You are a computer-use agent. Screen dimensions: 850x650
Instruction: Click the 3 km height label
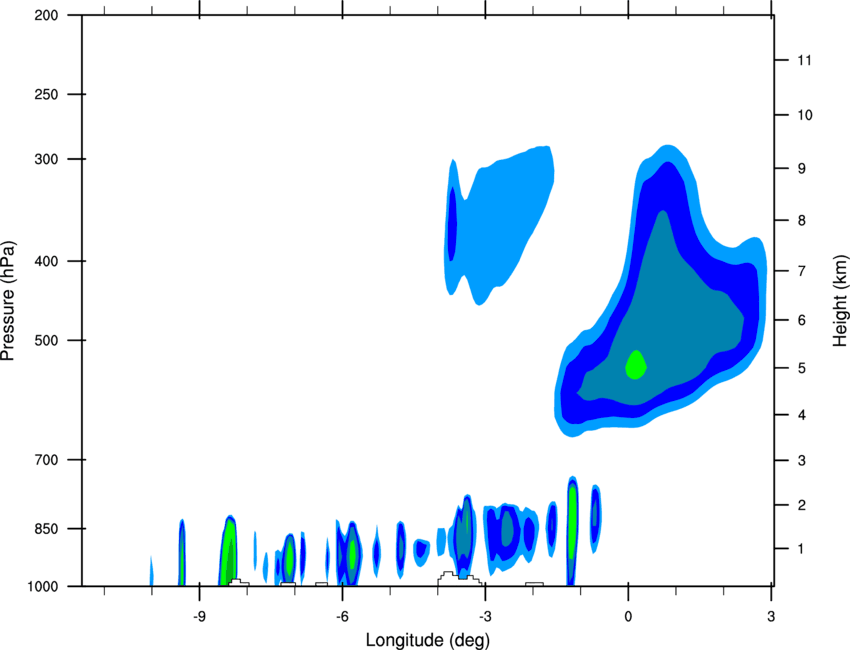[x=801, y=461]
